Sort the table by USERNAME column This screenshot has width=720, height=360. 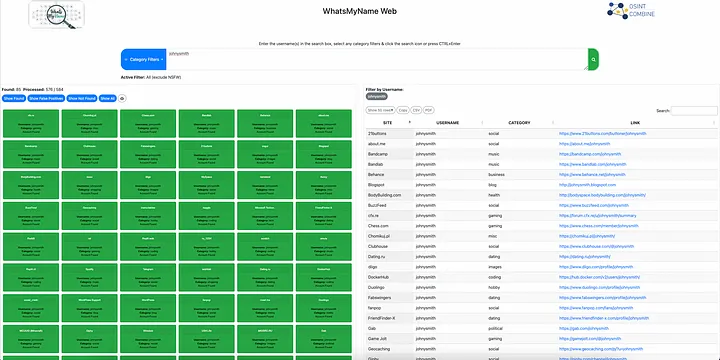[x=448, y=123]
